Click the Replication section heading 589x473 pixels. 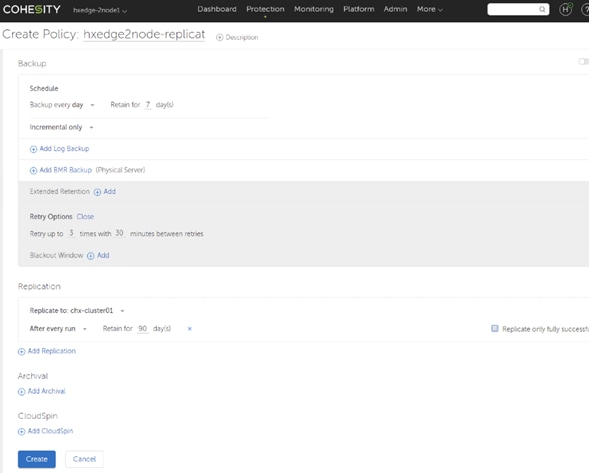point(39,287)
